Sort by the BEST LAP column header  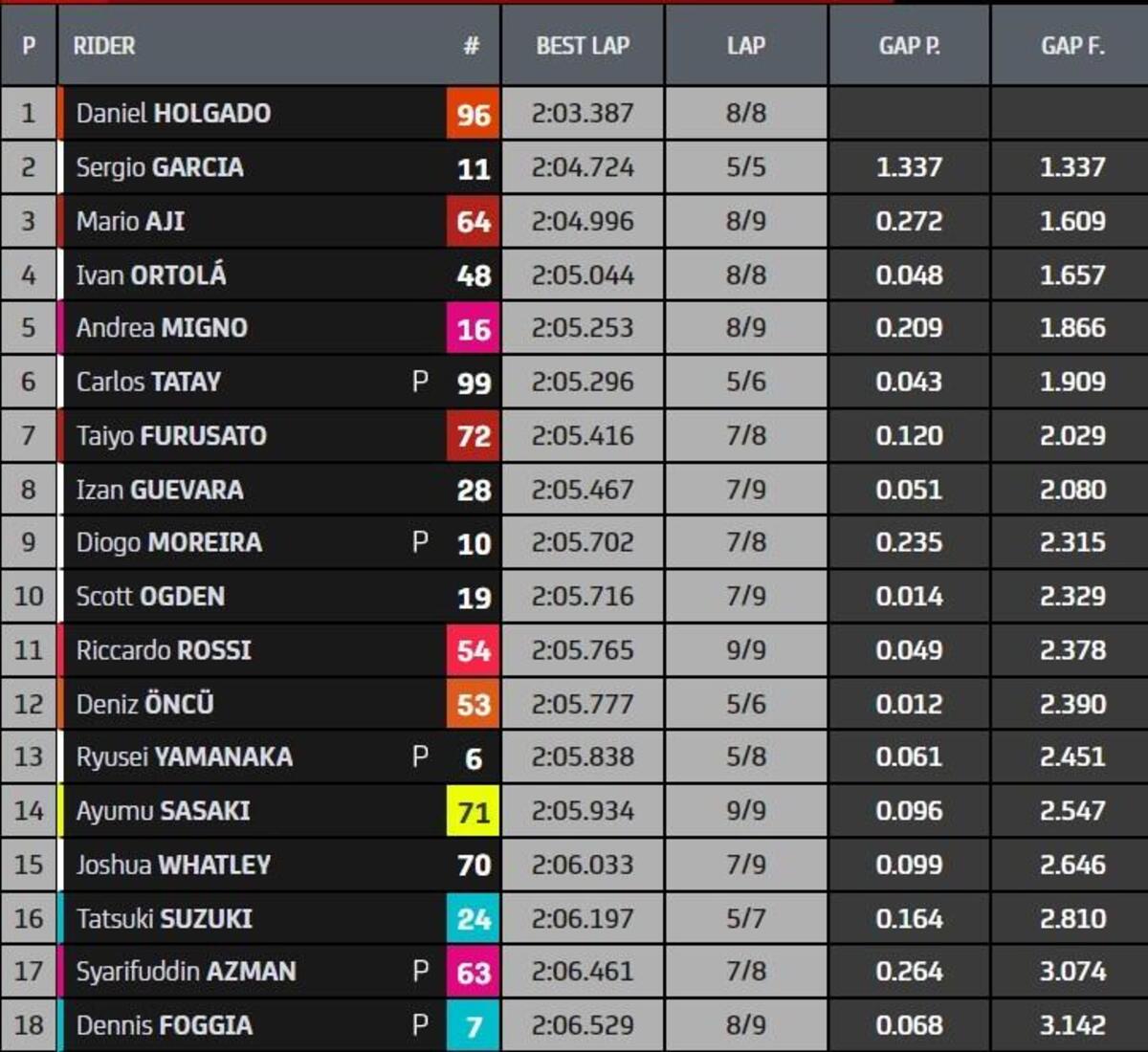tap(582, 46)
